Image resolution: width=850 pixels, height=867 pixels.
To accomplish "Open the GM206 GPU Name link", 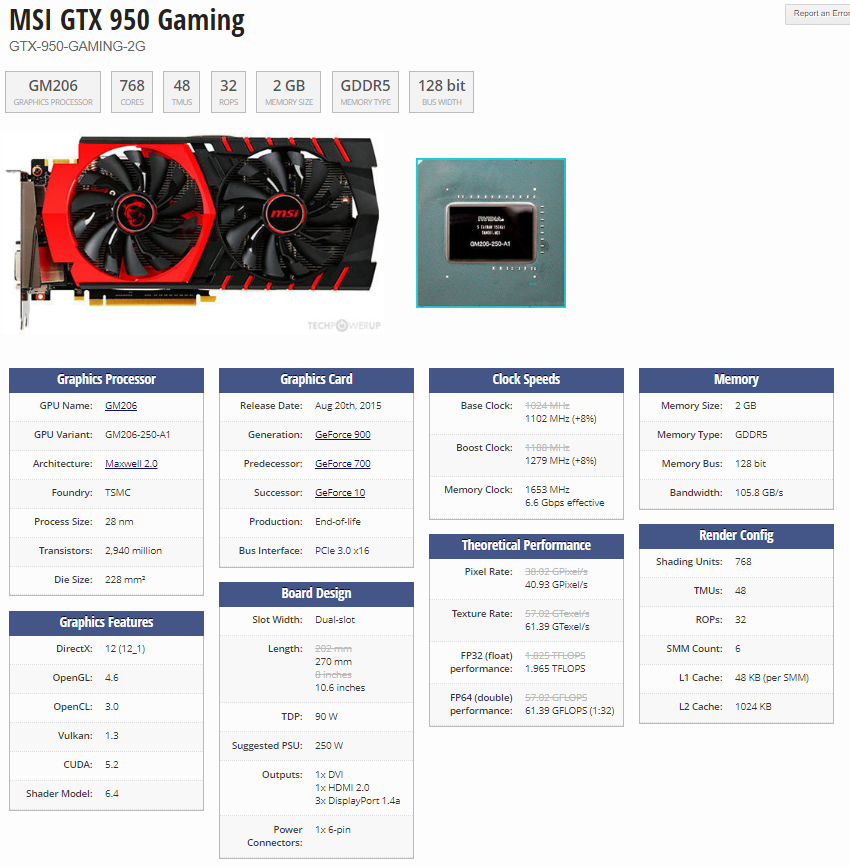I will [x=121, y=406].
